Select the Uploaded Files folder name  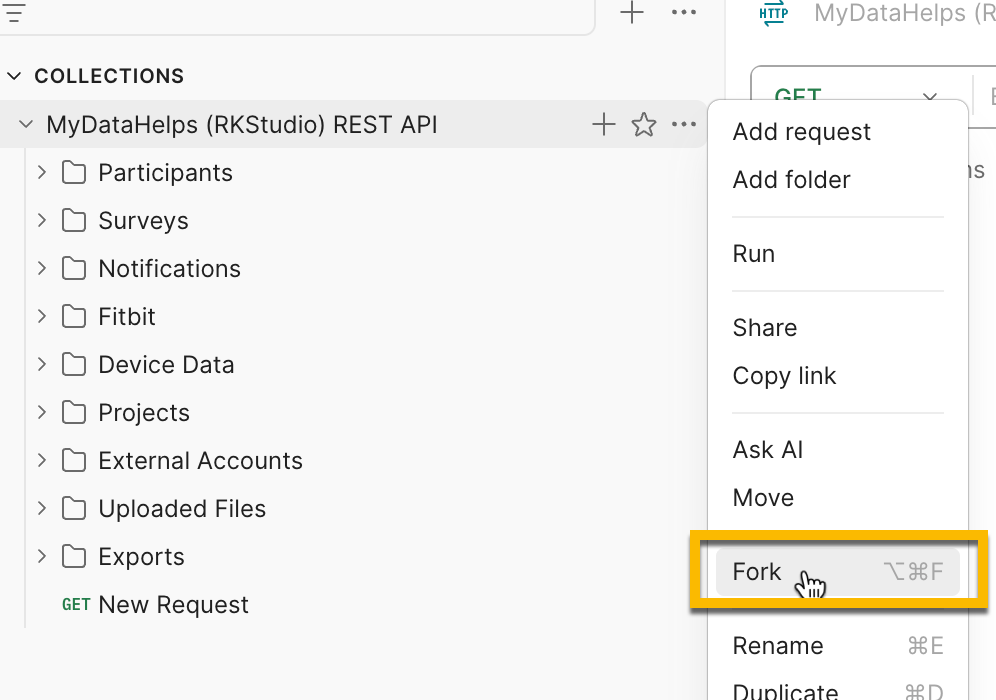[182, 509]
